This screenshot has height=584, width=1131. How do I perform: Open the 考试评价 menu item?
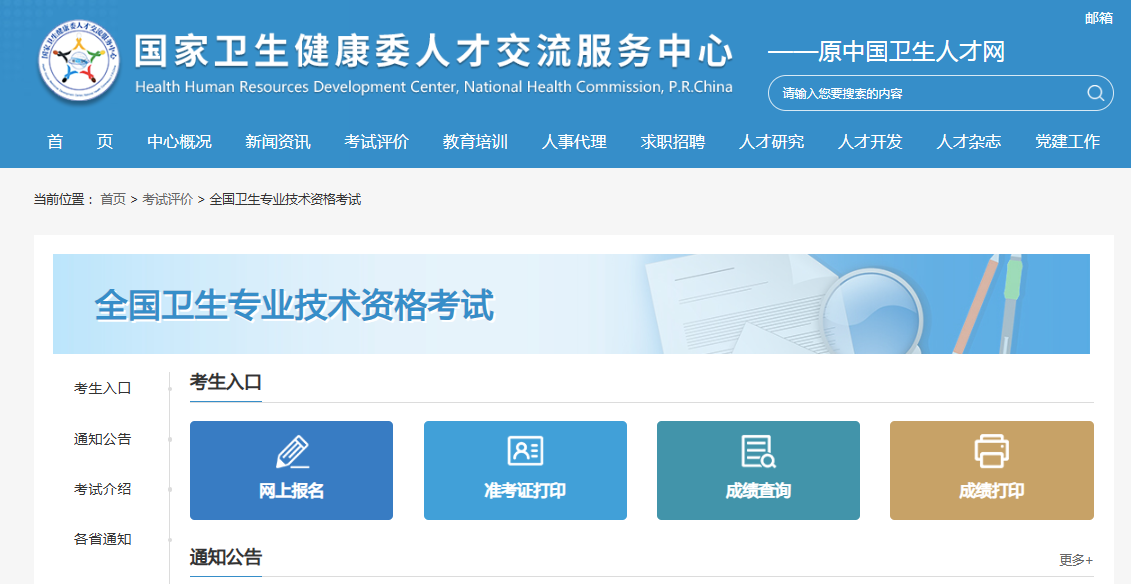(x=374, y=142)
